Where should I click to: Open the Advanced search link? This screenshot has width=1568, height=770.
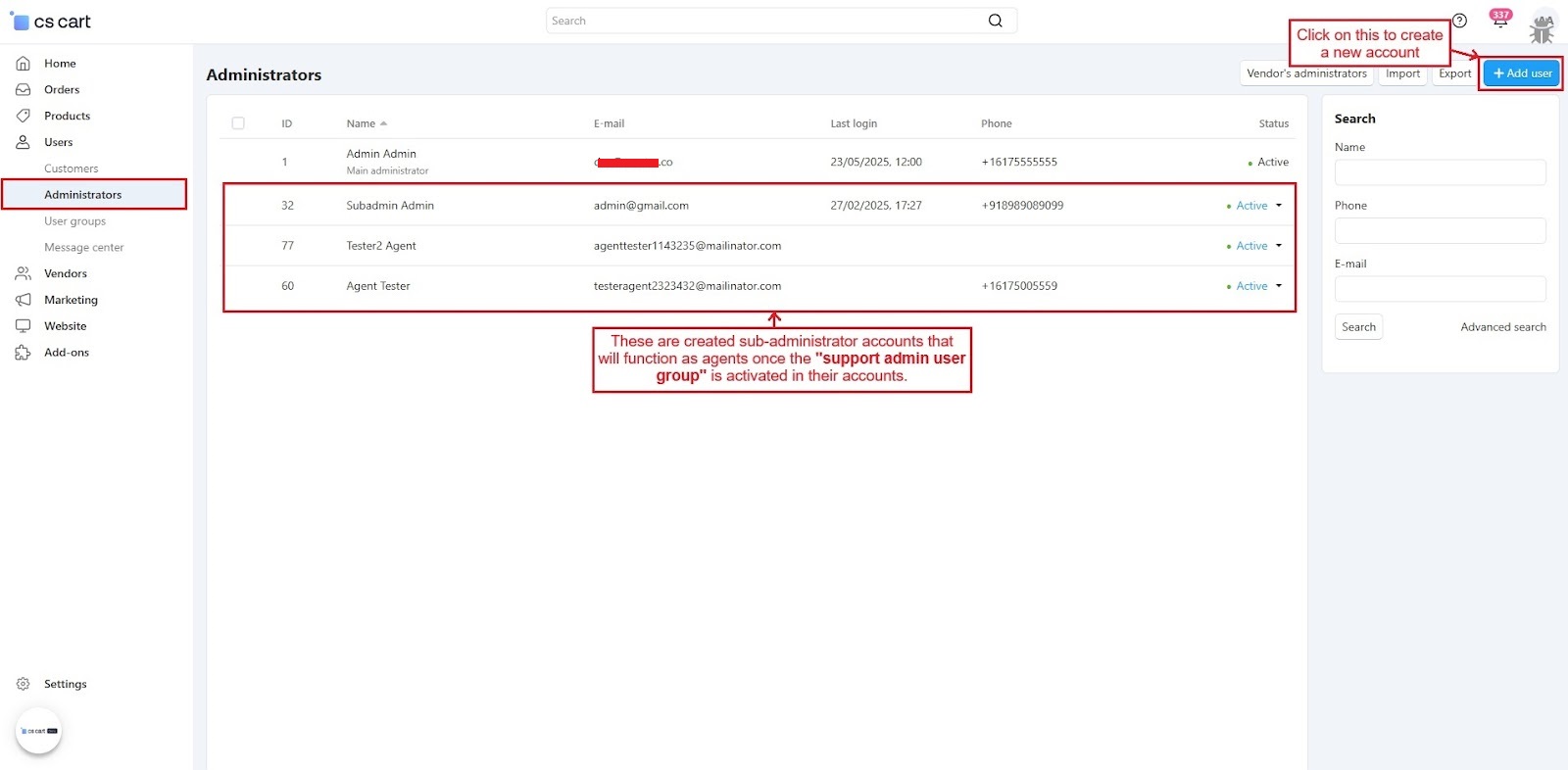click(x=1502, y=327)
